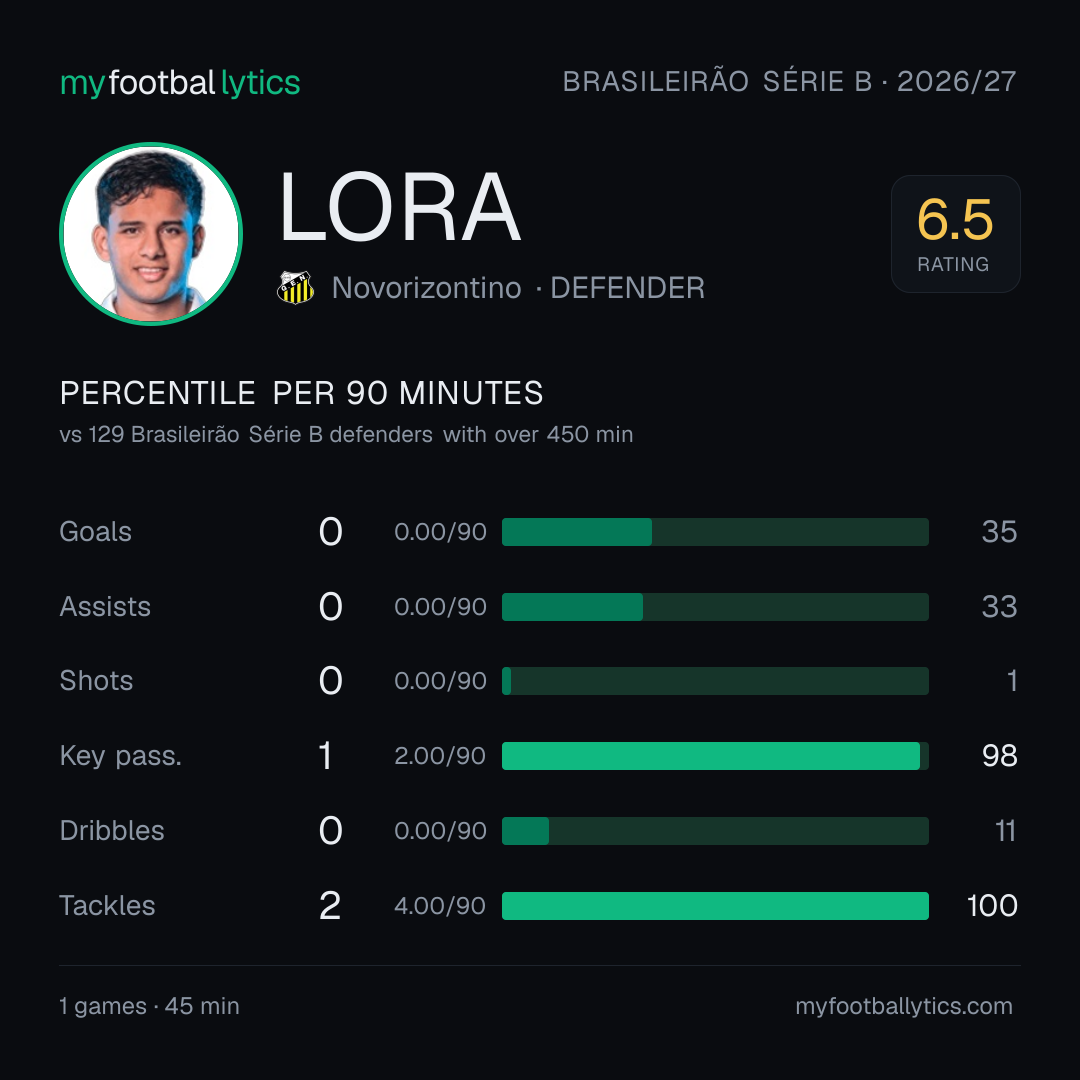This screenshot has width=1080, height=1080.
Task: Click the Assists percentile bar
Action: [715, 607]
